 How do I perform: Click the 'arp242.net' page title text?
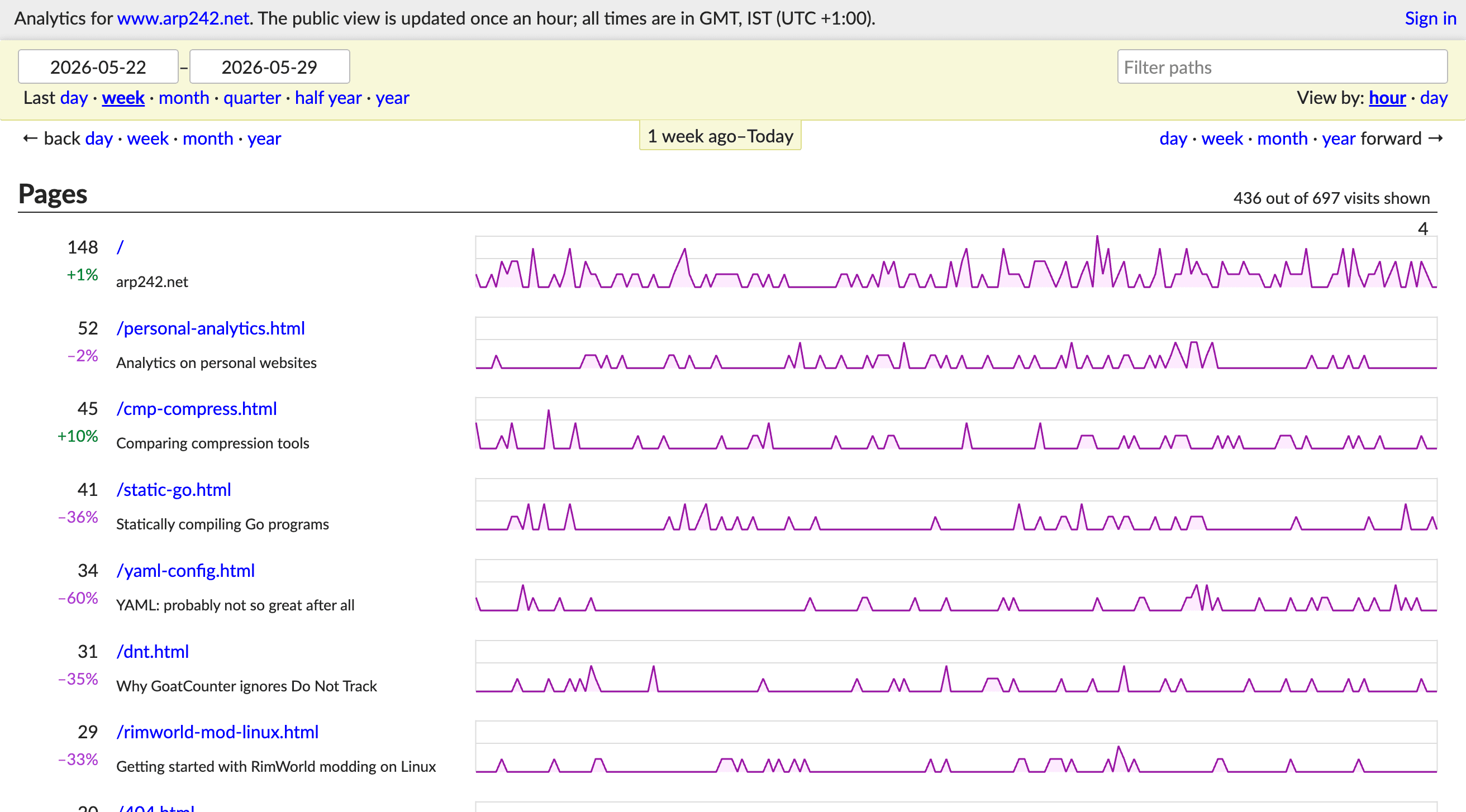coord(152,282)
